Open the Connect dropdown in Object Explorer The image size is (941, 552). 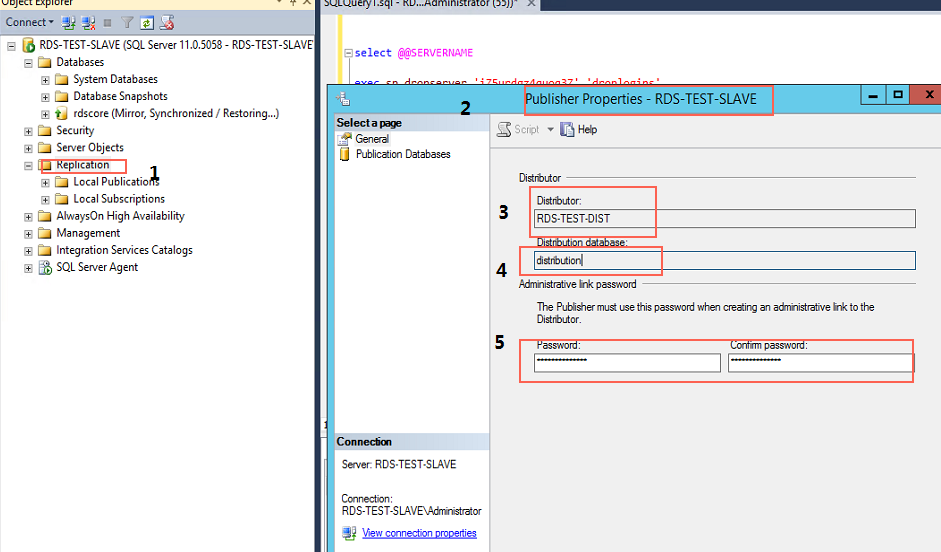point(29,22)
